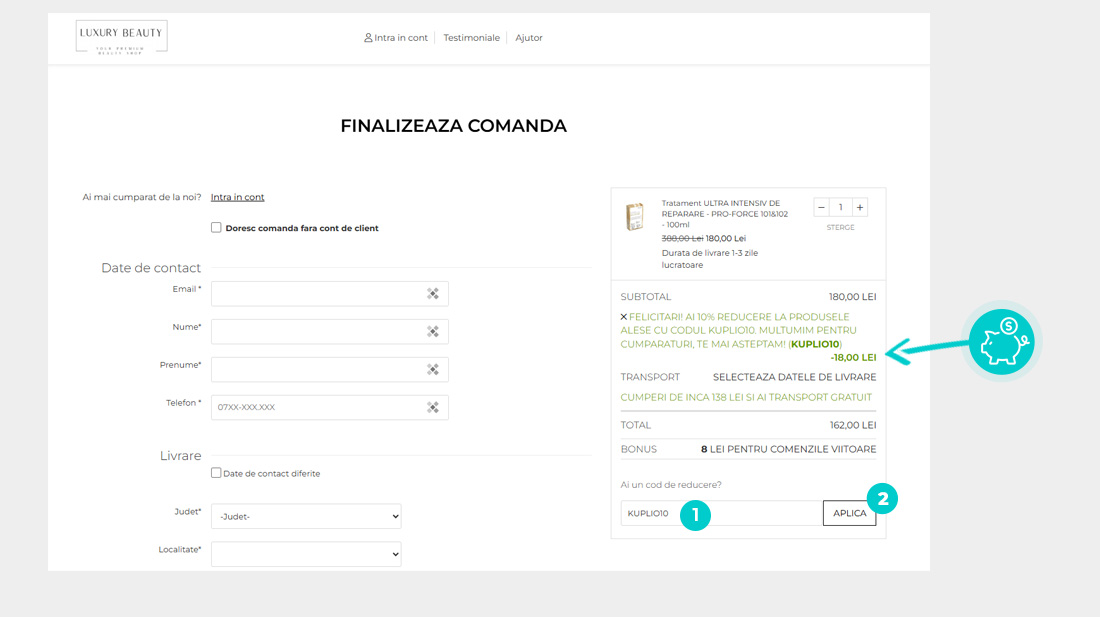Click the product thumbnail image
The image size is (1100, 617).
pos(635,217)
